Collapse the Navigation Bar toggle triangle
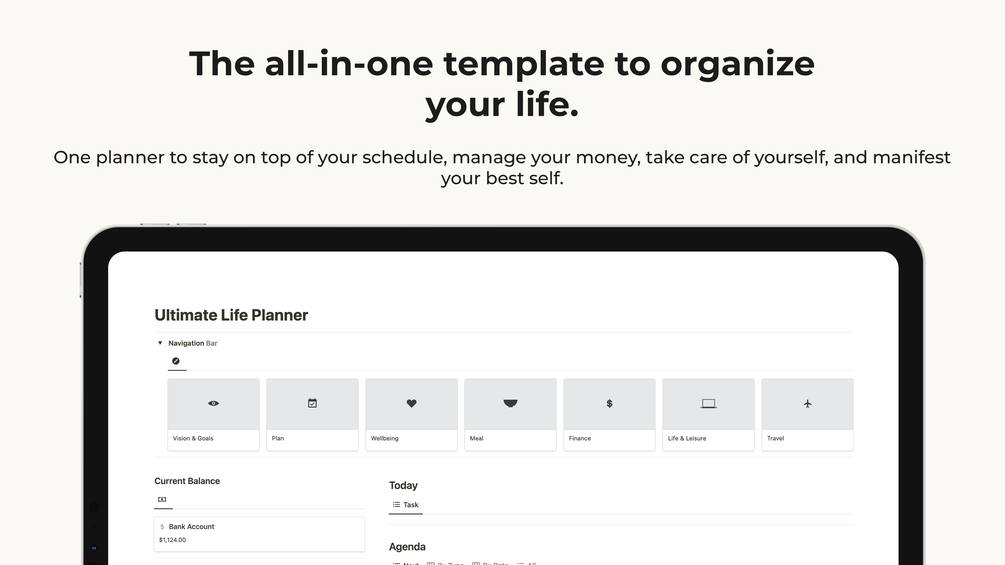Image resolution: width=1005 pixels, height=565 pixels. click(160, 343)
